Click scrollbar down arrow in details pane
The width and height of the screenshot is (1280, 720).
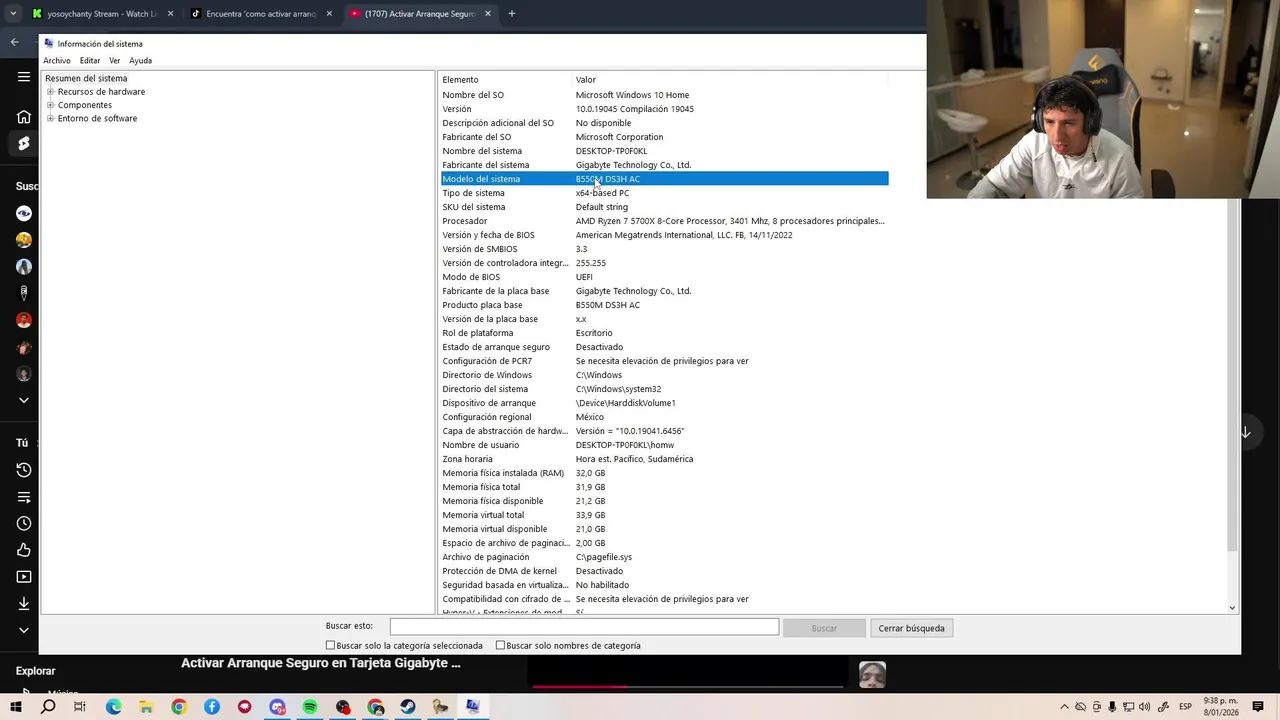pyautogui.click(x=1232, y=608)
